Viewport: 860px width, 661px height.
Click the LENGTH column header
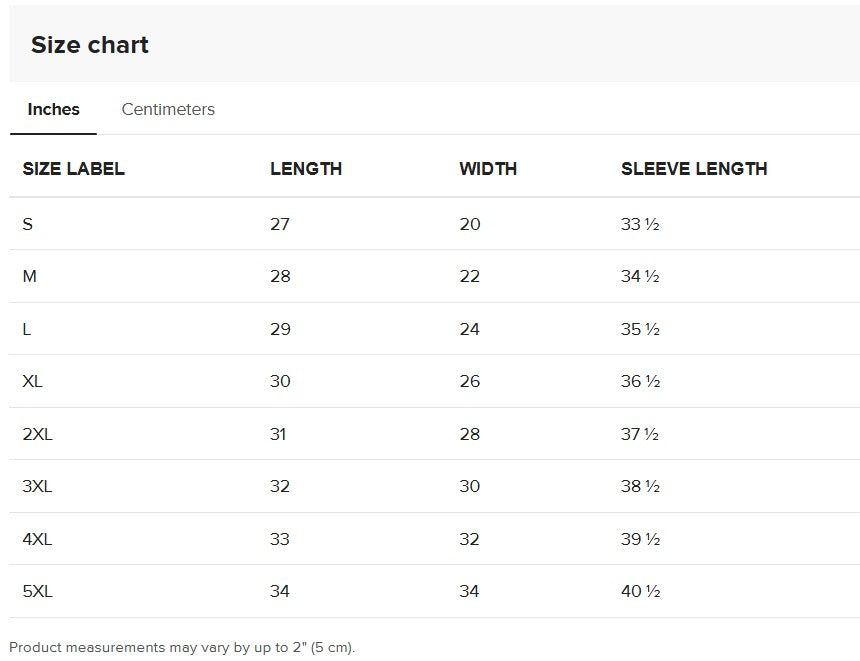[x=306, y=169]
